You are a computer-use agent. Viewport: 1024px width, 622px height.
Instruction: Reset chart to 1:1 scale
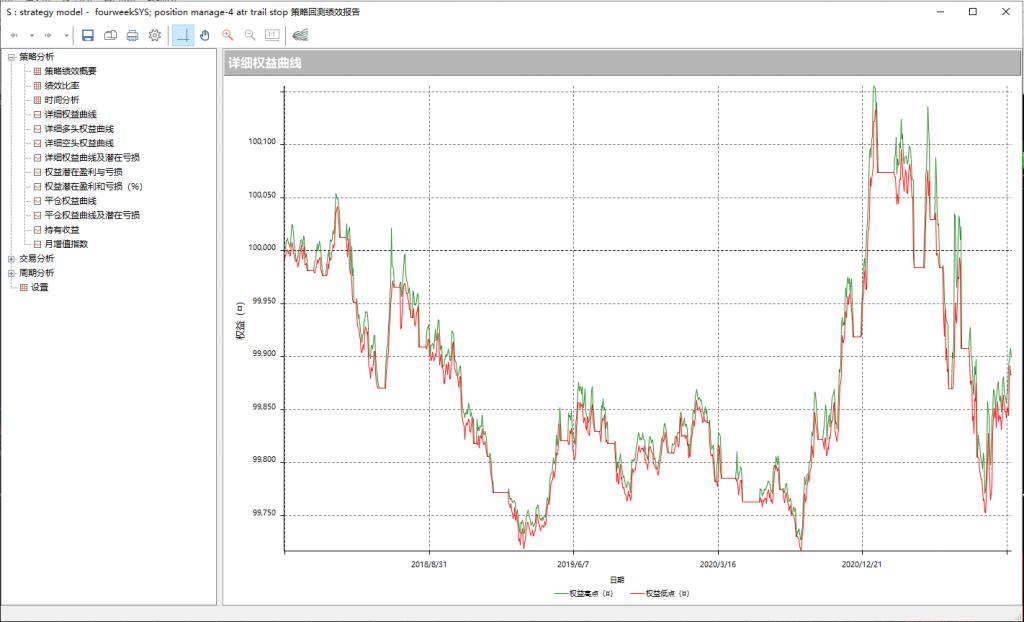272,35
